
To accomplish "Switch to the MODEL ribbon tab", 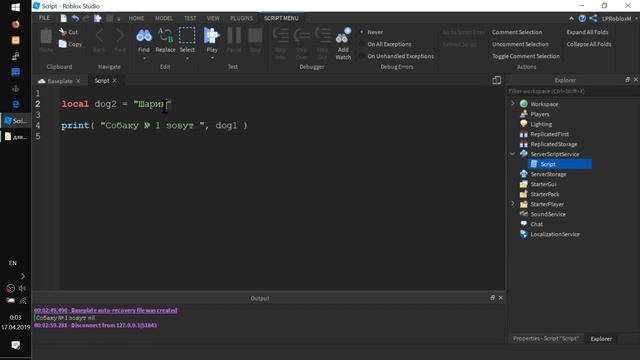I will coord(164,18).
